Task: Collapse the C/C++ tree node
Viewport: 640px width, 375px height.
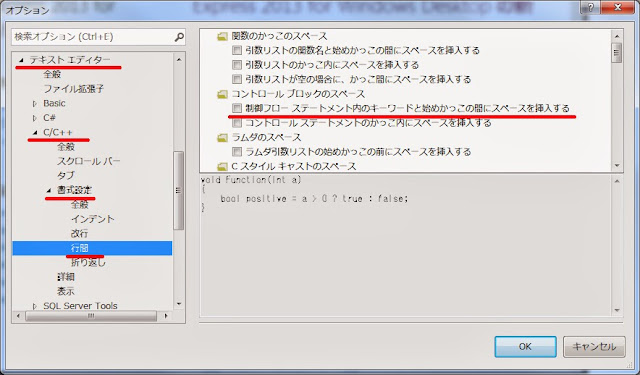Action: point(35,132)
